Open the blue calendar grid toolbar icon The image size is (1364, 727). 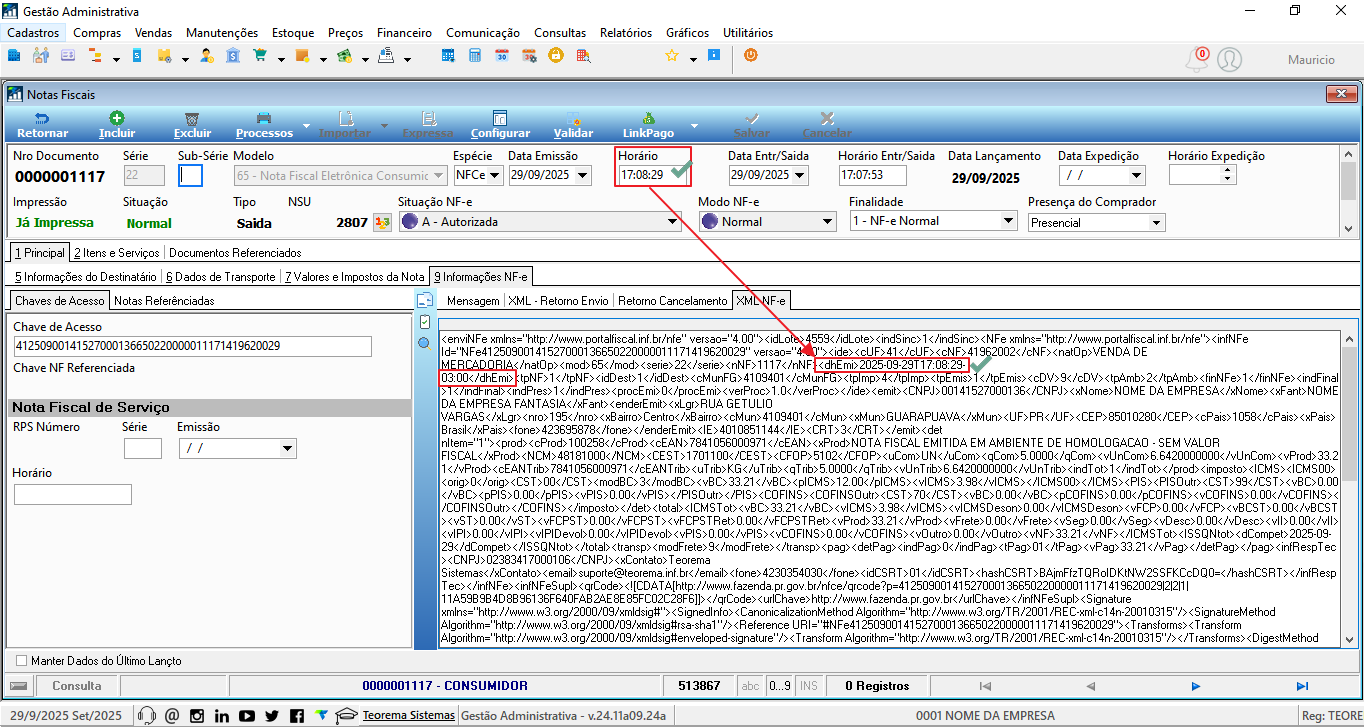pyautogui.click(x=448, y=55)
